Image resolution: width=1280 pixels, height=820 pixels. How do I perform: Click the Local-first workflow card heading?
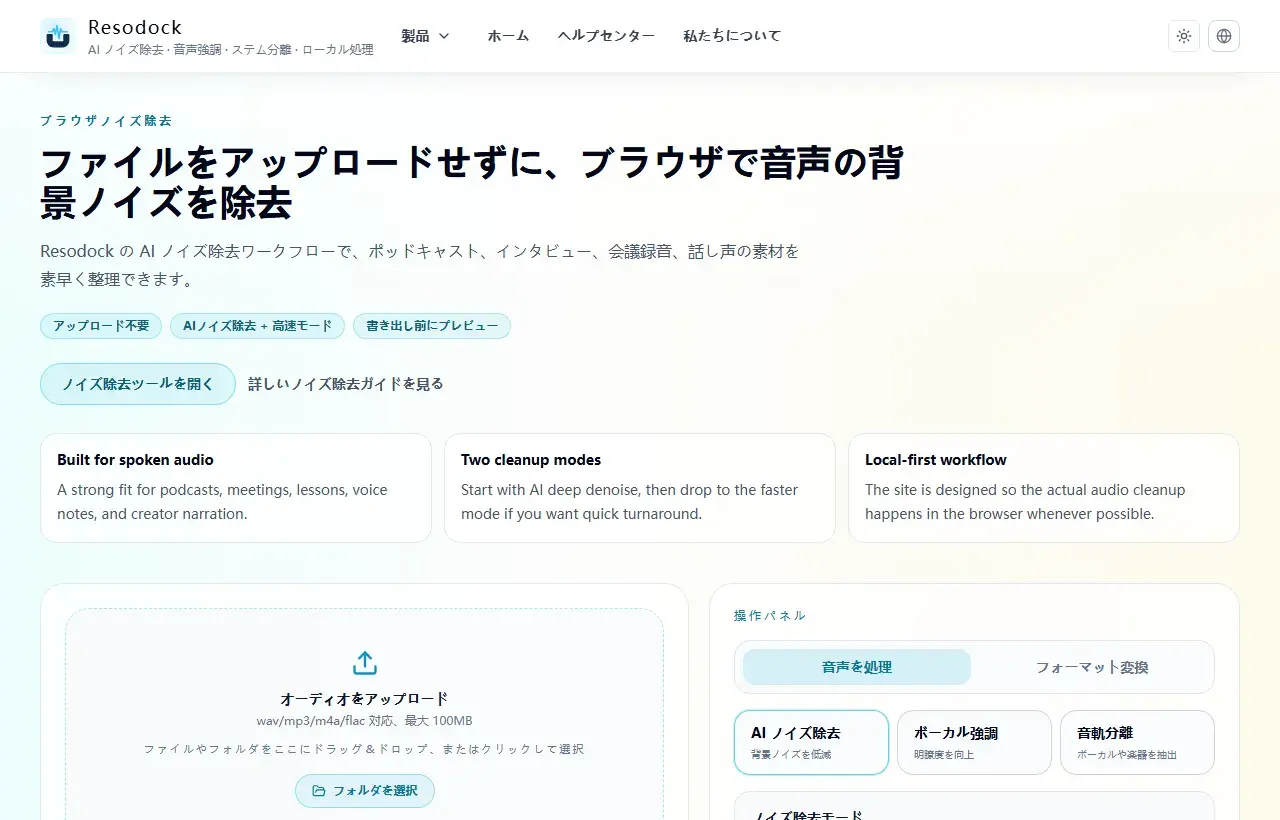pos(936,460)
